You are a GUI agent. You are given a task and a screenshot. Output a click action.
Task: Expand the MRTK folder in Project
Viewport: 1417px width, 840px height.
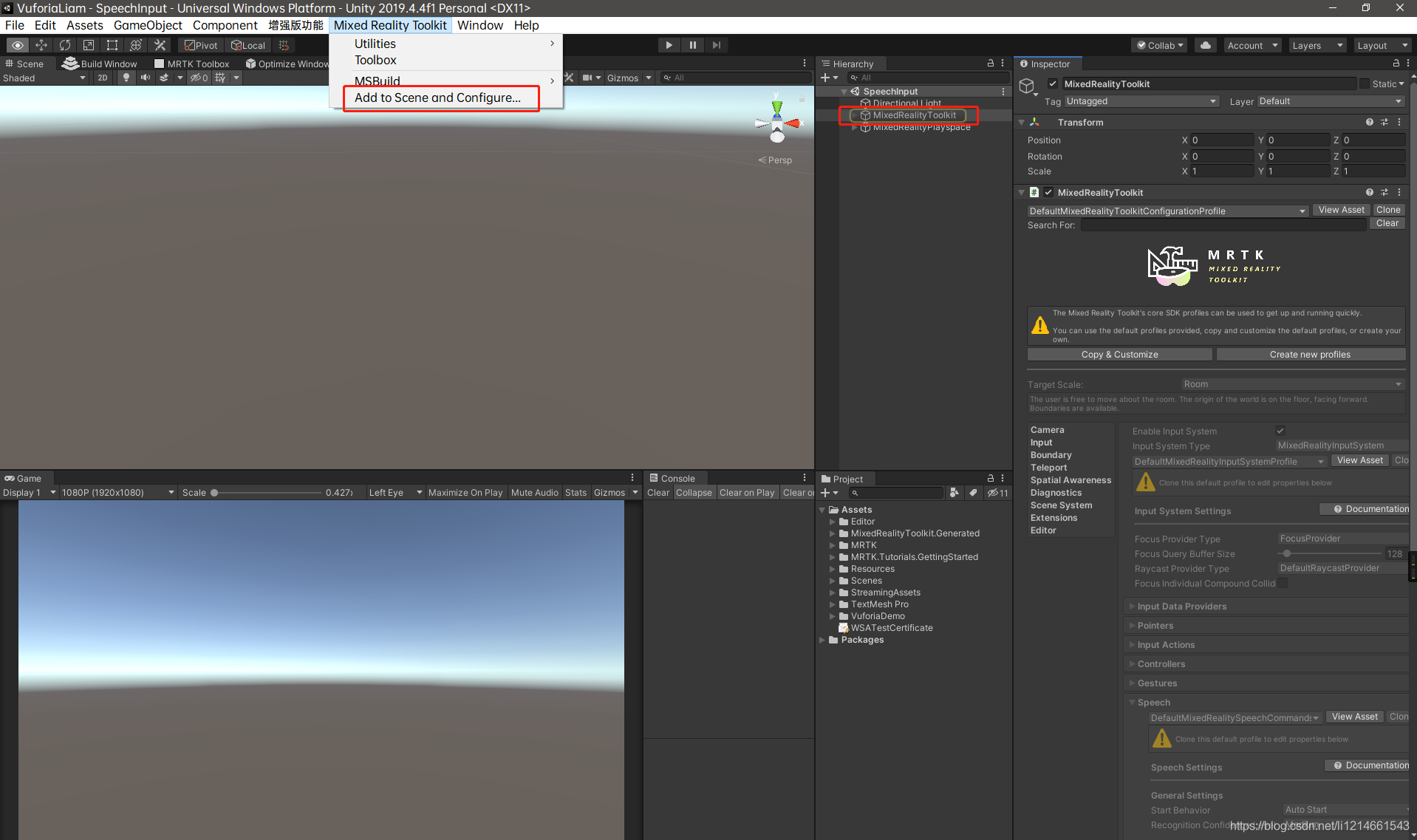[x=833, y=545]
